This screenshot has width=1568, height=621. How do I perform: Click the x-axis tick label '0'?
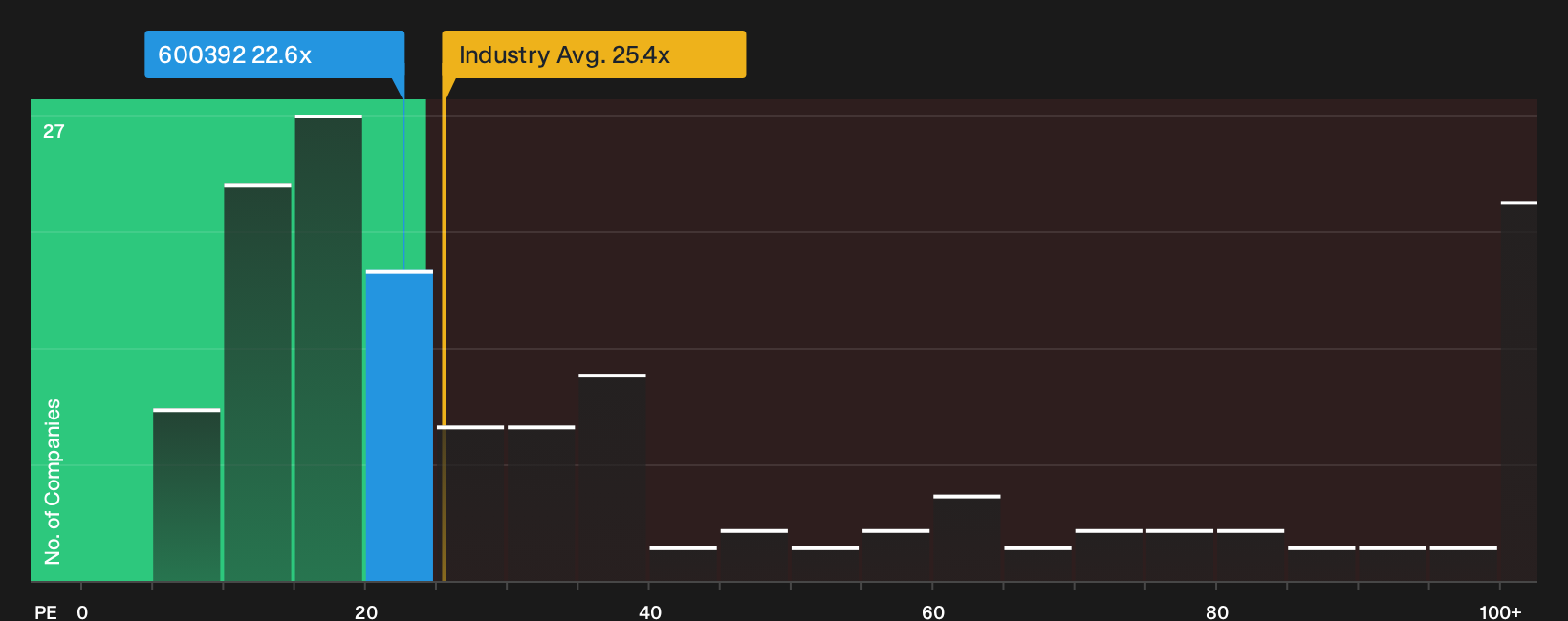(82, 612)
